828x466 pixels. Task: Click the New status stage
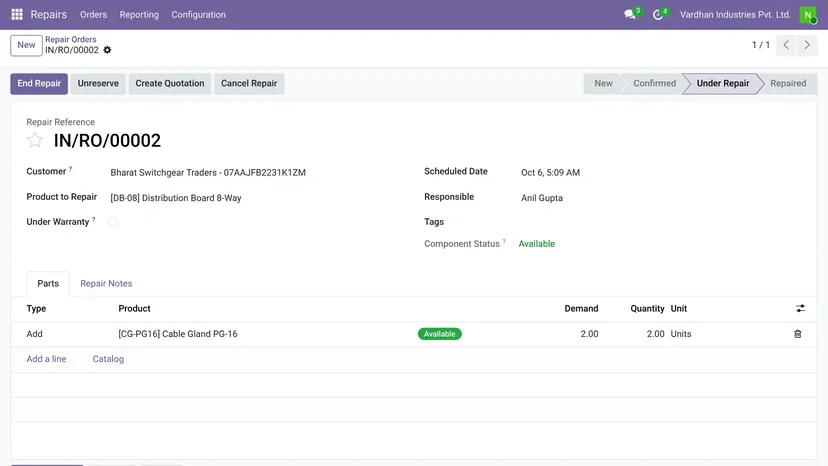tap(603, 83)
